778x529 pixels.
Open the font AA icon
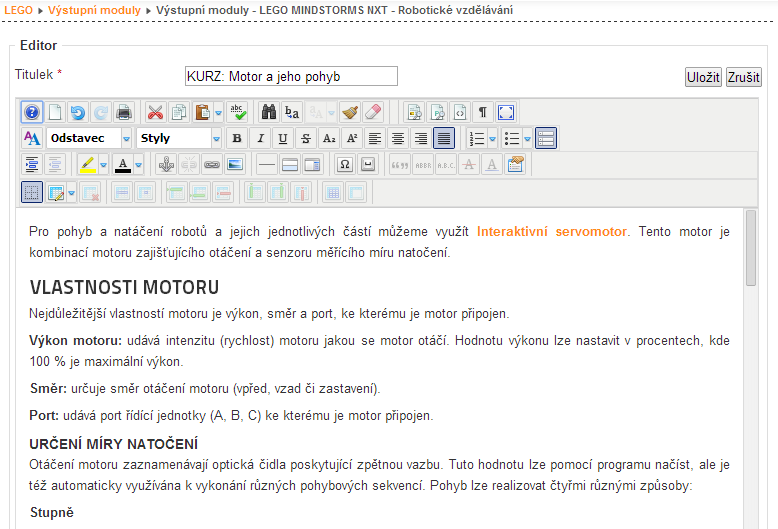32,138
